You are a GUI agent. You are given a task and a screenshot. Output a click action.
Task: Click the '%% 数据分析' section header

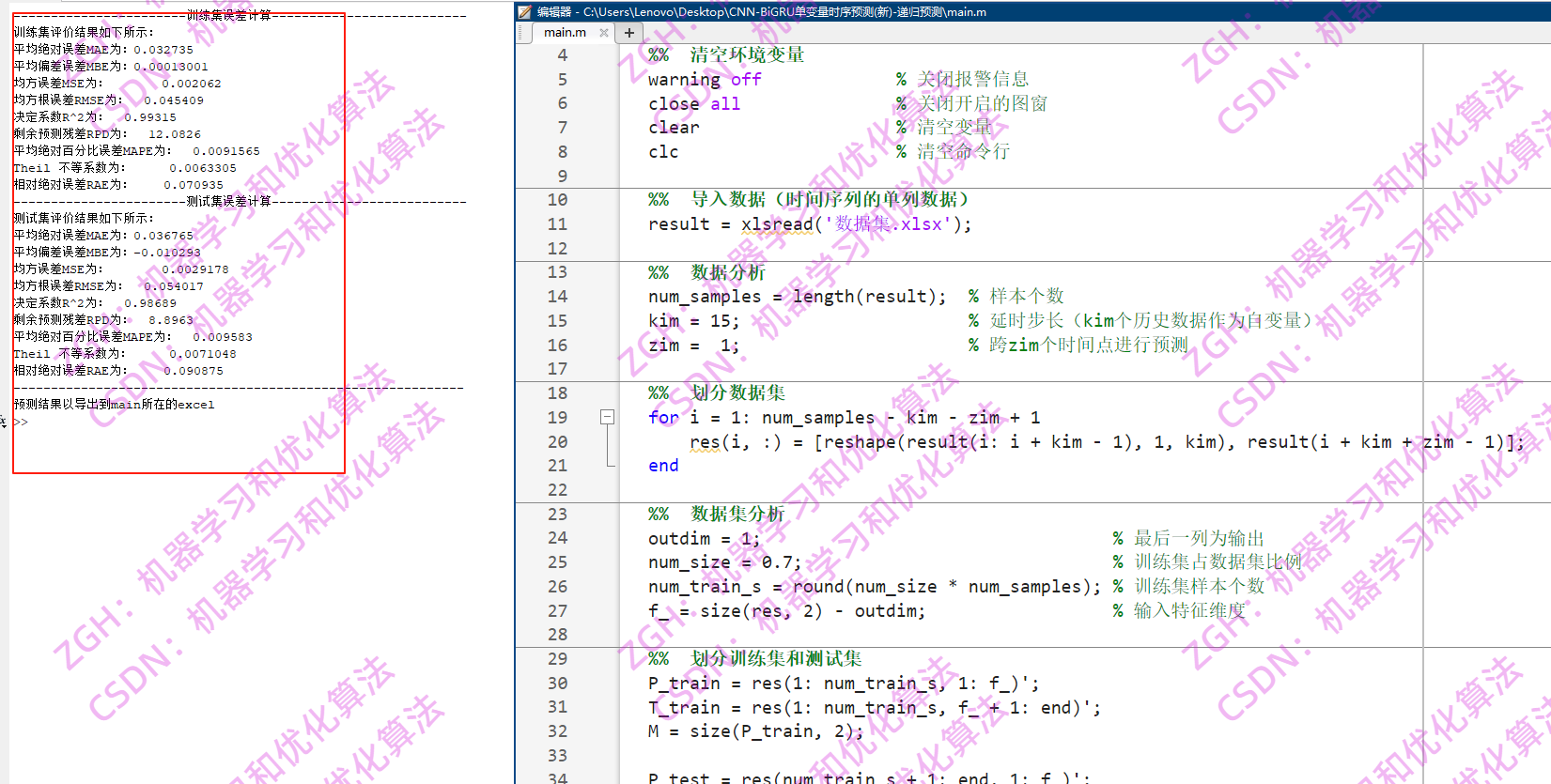[706, 273]
